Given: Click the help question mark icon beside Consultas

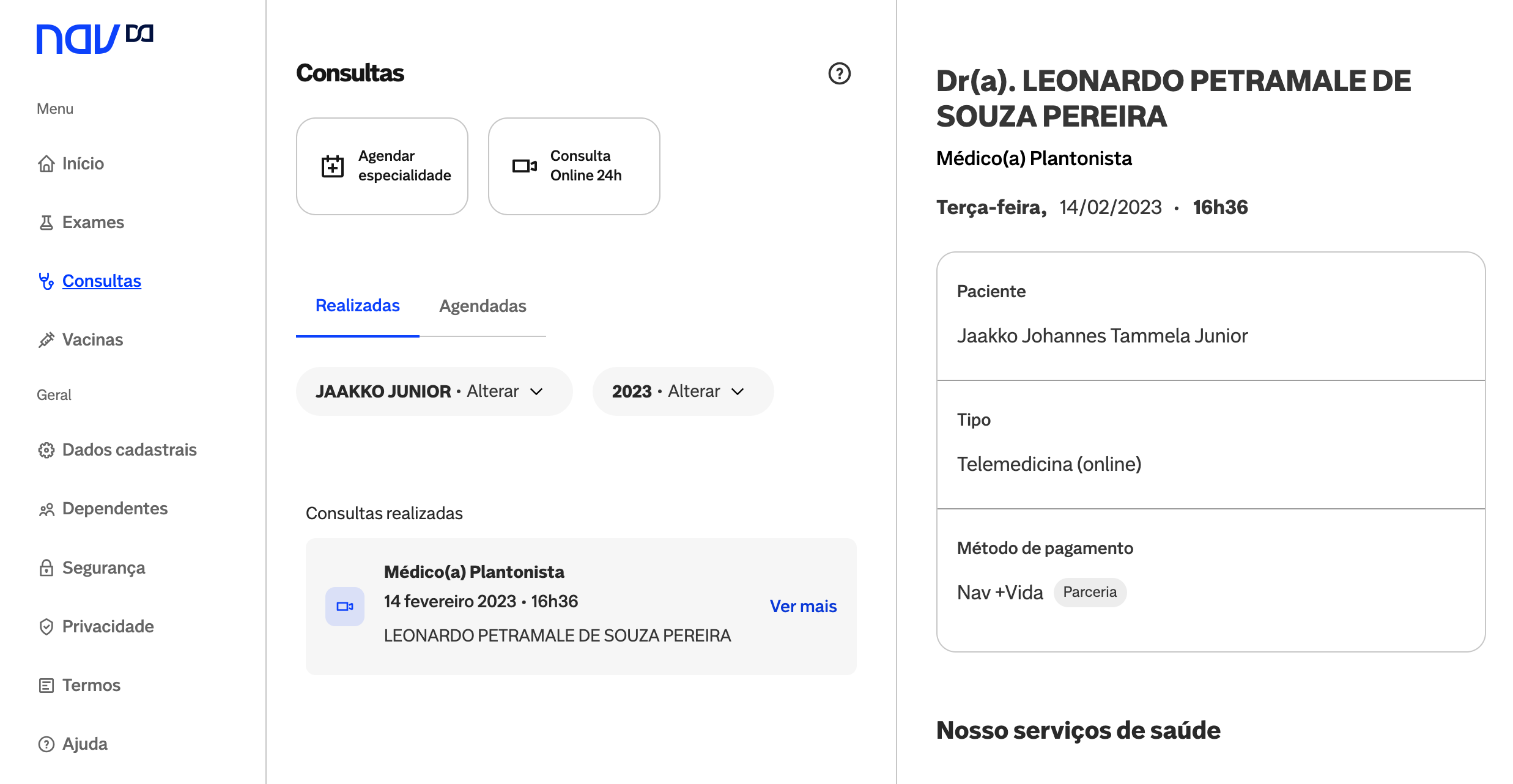Looking at the screenshot, I should tap(839, 73).
